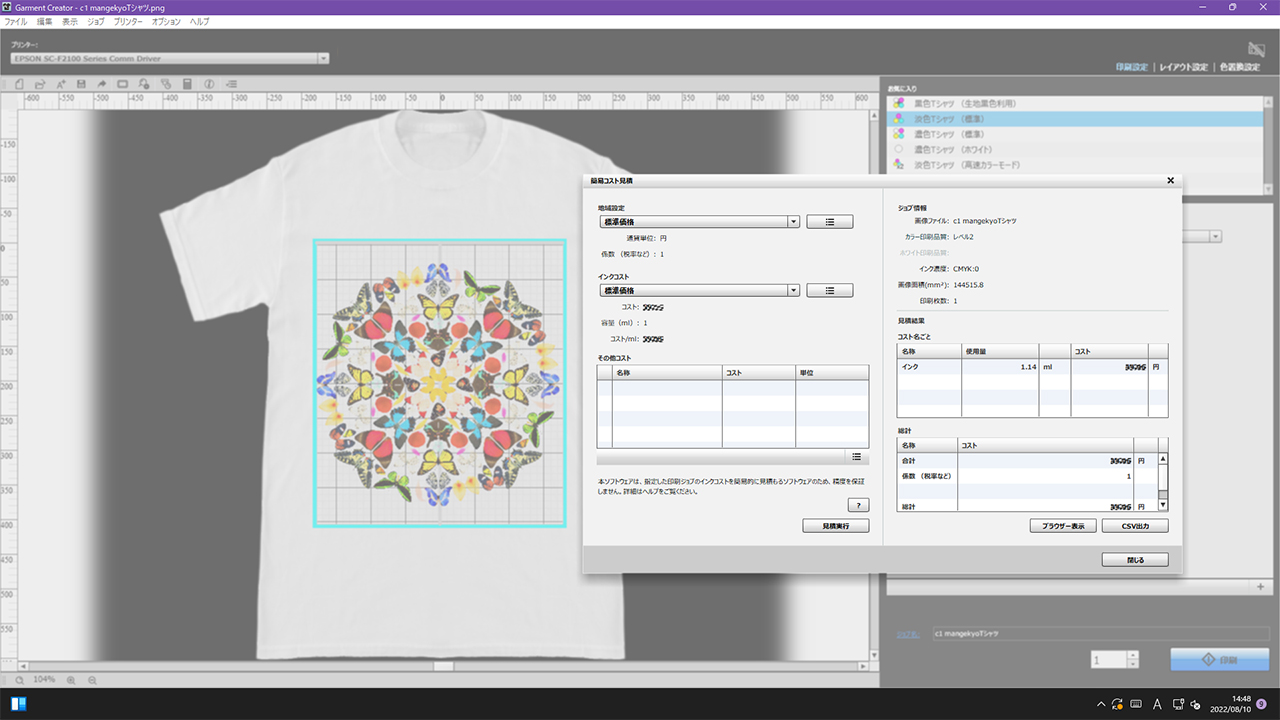The width and height of the screenshot is (1280, 720).
Task: Expand the 地域設定 標準価格 dropdown
Action: pyautogui.click(x=793, y=222)
